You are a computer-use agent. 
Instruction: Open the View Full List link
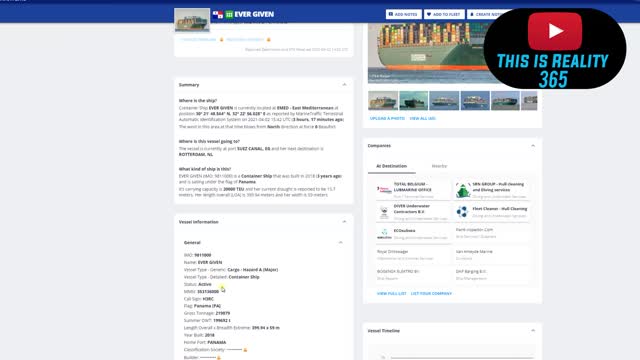(391, 293)
